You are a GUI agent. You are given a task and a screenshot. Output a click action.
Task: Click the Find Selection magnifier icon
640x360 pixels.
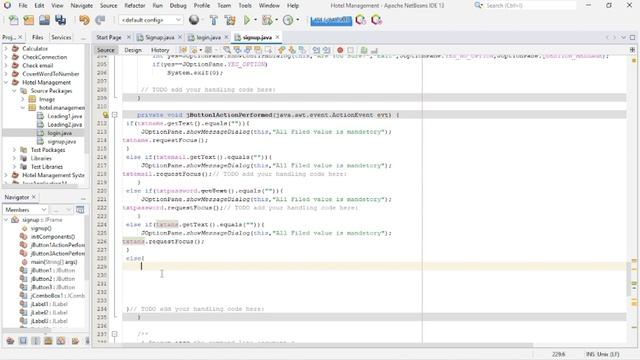coord(228,50)
